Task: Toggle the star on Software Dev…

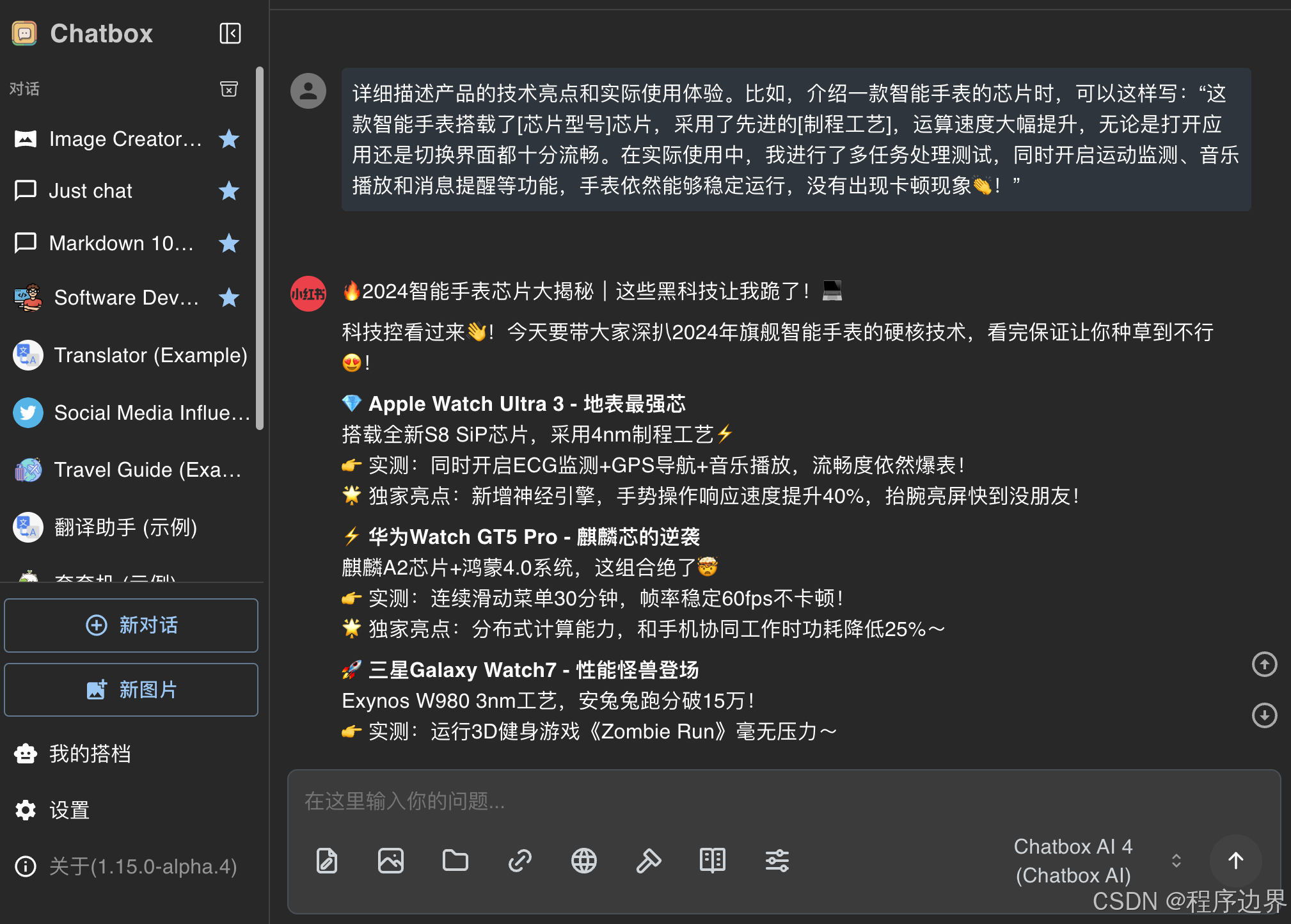Action: (229, 298)
